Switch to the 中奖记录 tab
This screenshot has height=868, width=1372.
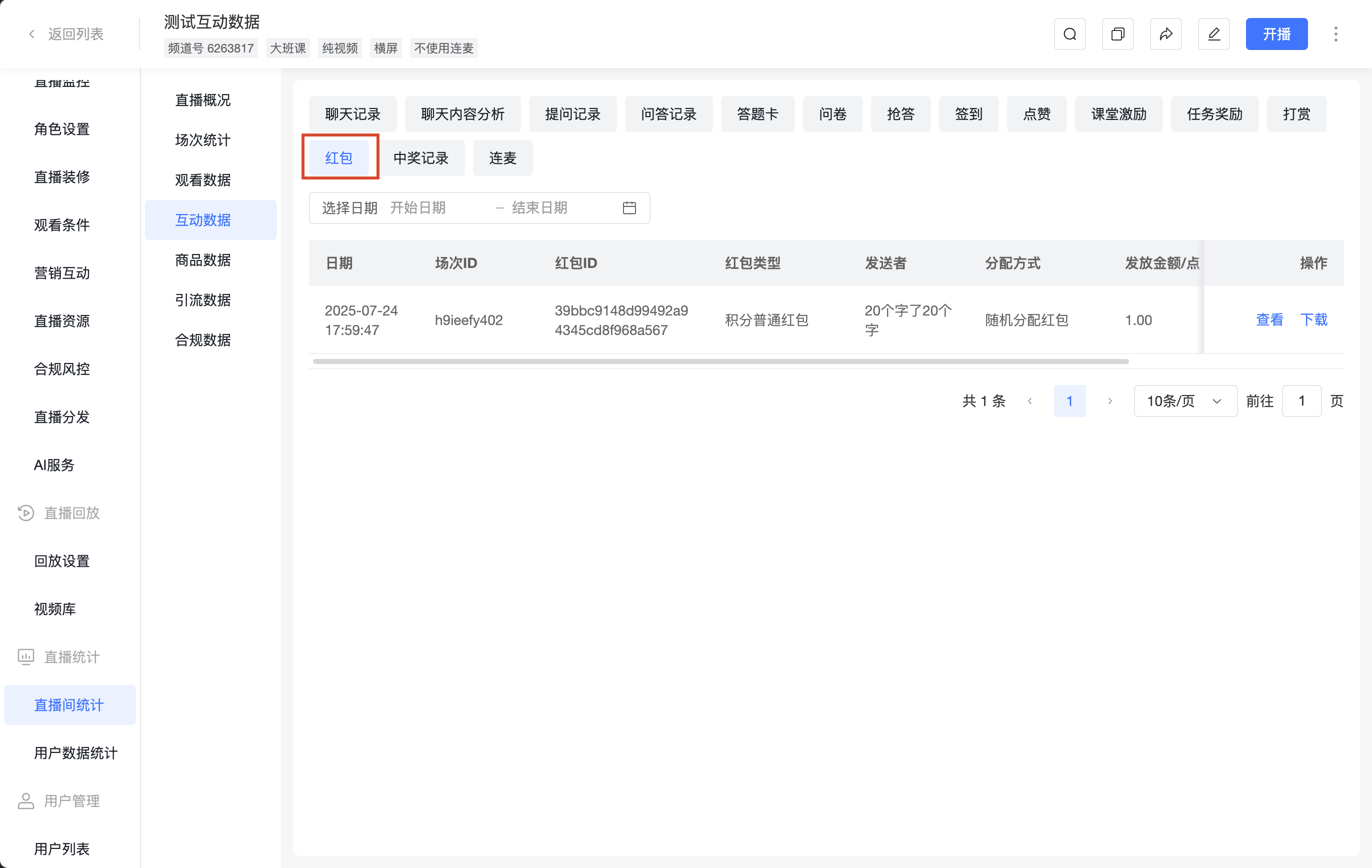421,158
